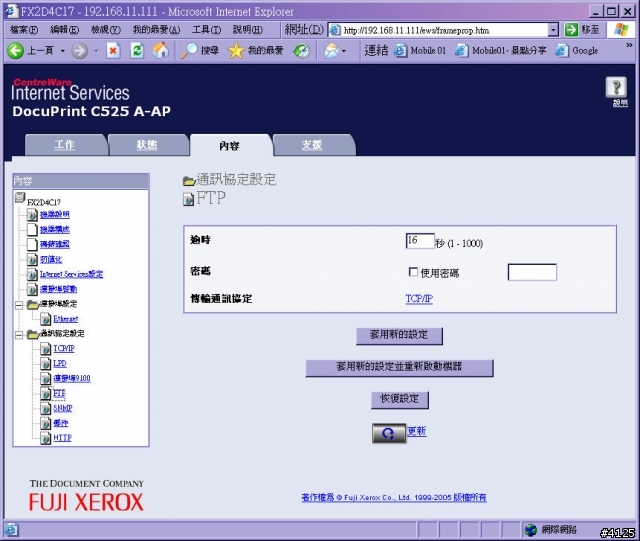Click page icon beside LPD in tree
Image resolution: width=640 pixels, height=541 pixels.
pos(46,363)
